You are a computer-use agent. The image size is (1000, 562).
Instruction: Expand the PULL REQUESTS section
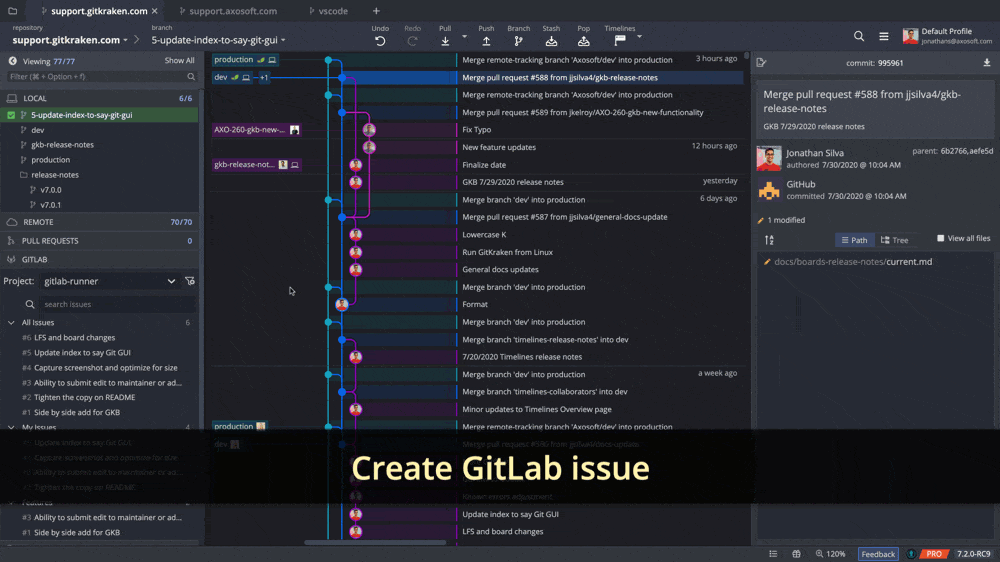pos(99,240)
